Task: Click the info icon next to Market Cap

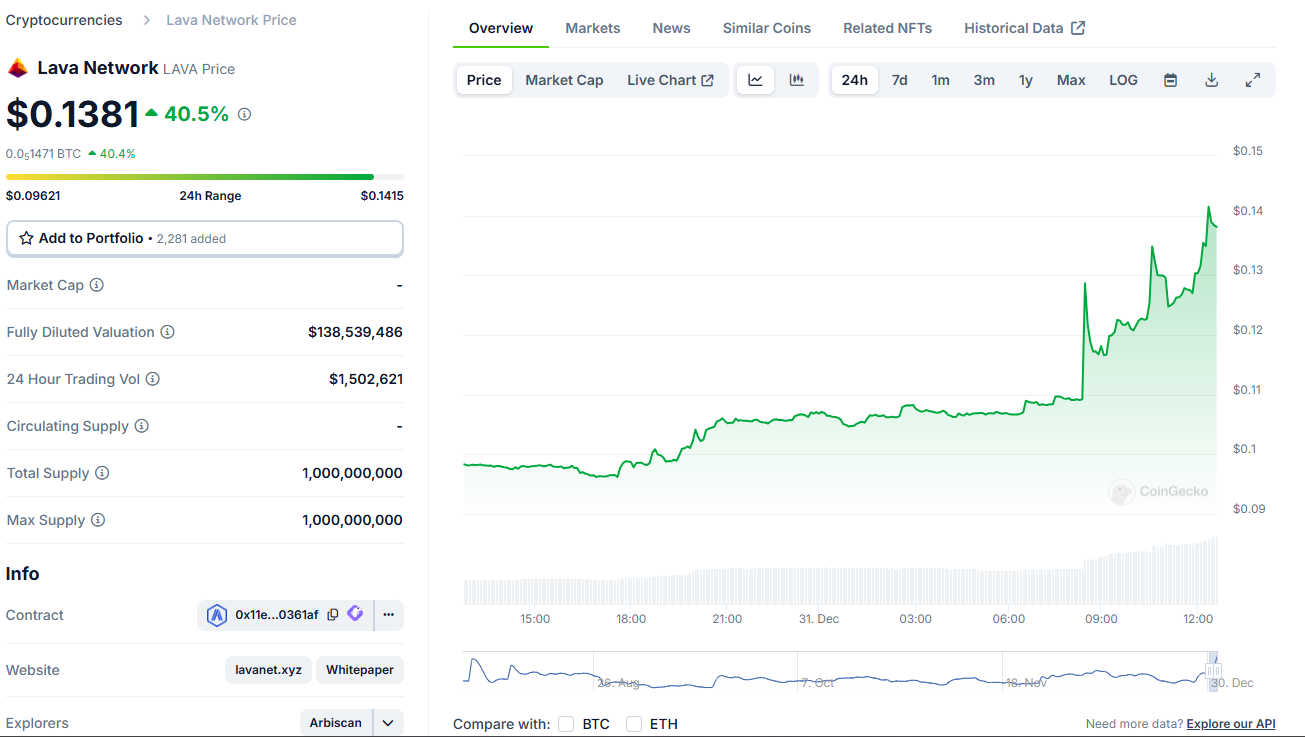Action: click(97, 285)
